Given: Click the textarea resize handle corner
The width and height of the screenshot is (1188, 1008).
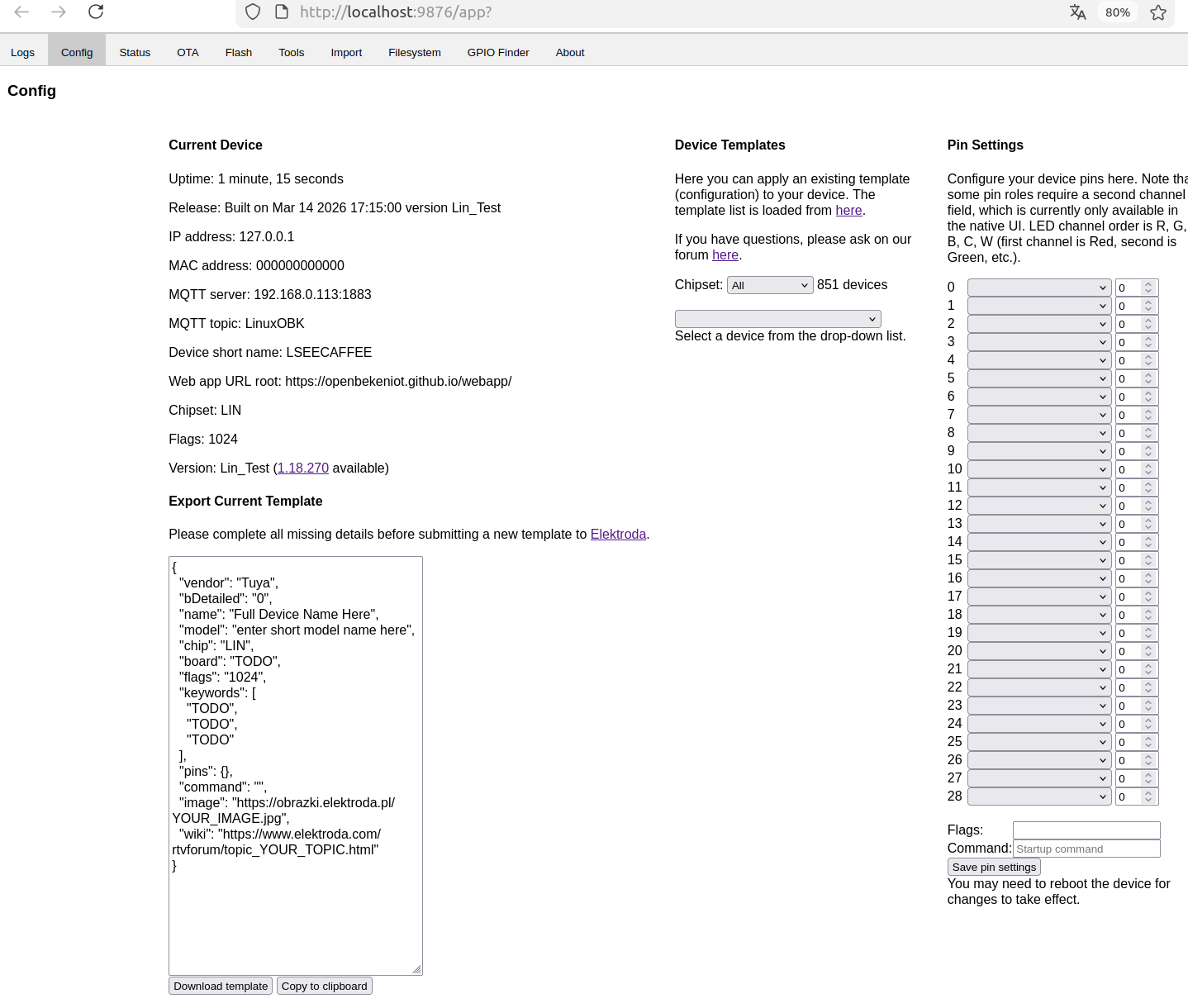Looking at the screenshot, I should [416, 969].
